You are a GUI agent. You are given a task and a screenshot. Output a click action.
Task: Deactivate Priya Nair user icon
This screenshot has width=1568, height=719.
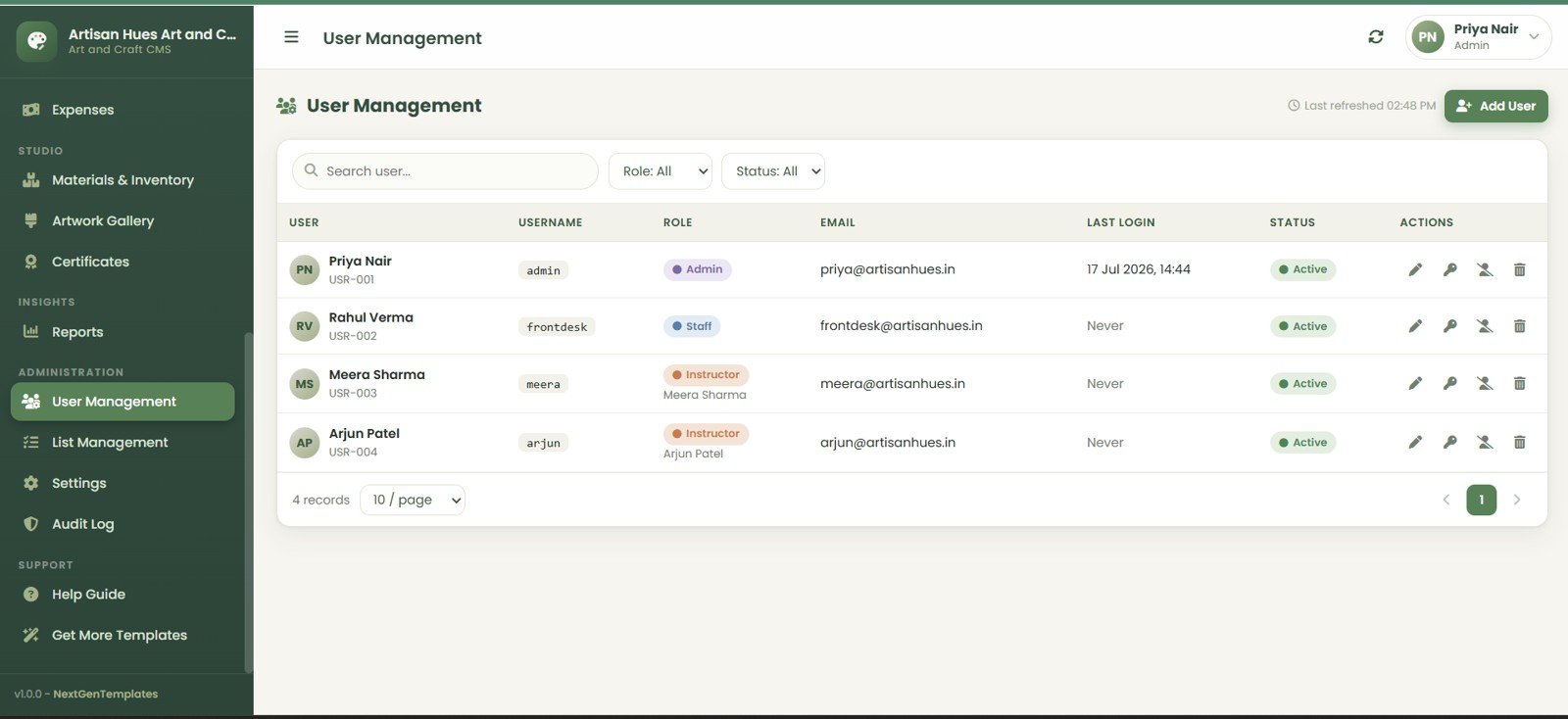1485,269
